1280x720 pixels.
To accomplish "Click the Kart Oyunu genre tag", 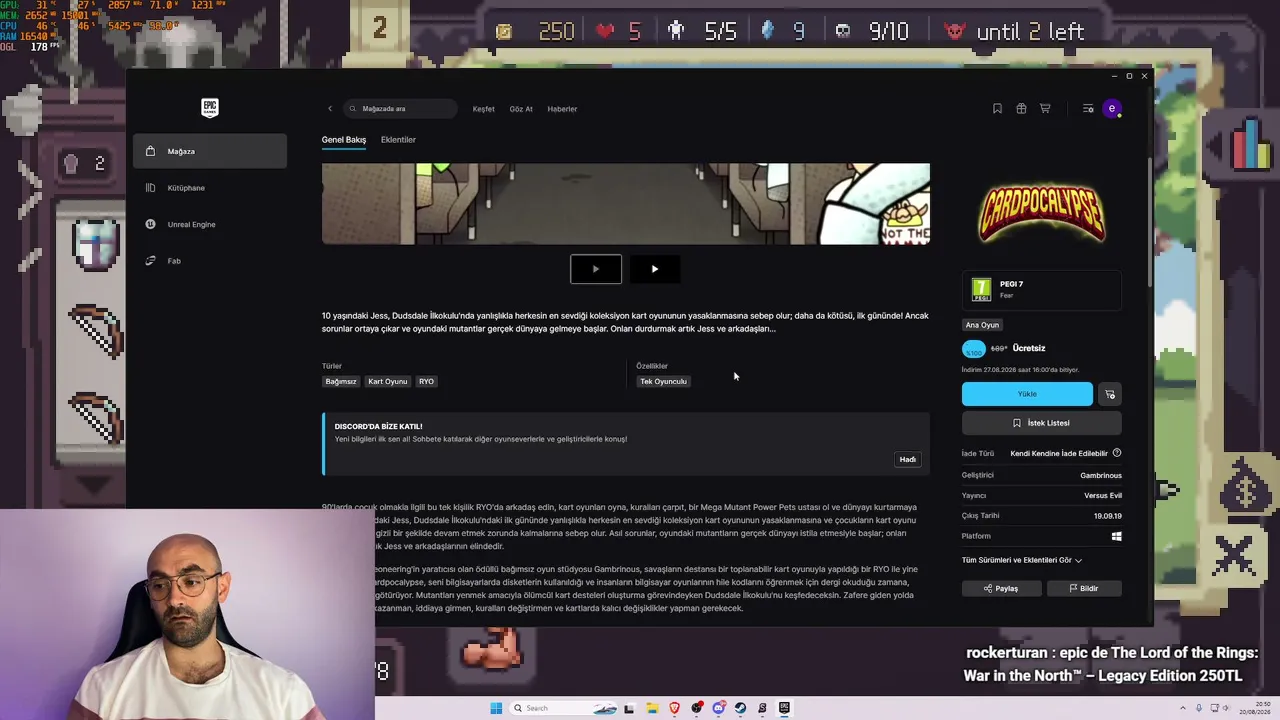I will tap(388, 381).
